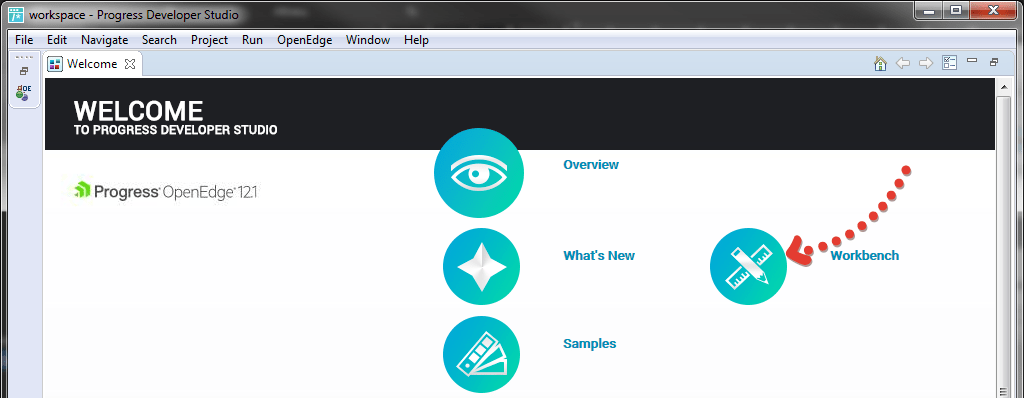Open the Window menu
The image size is (1024, 398).
368,40
